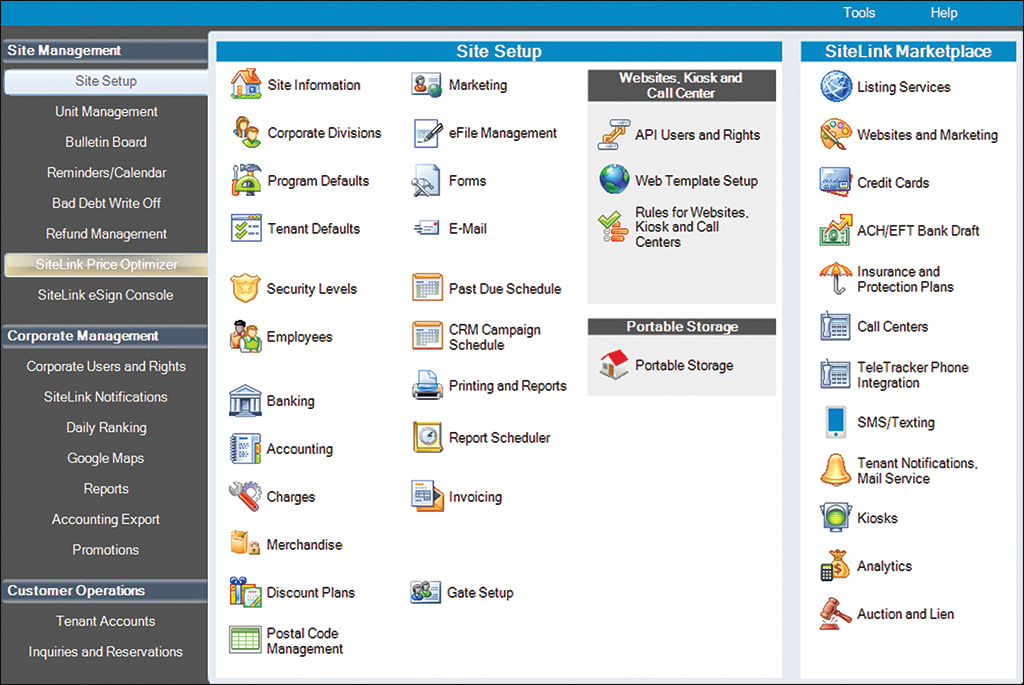1024x685 pixels.
Task: Select SiteLink Price Optimizer in the sidebar
Action: (x=104, y=264)
